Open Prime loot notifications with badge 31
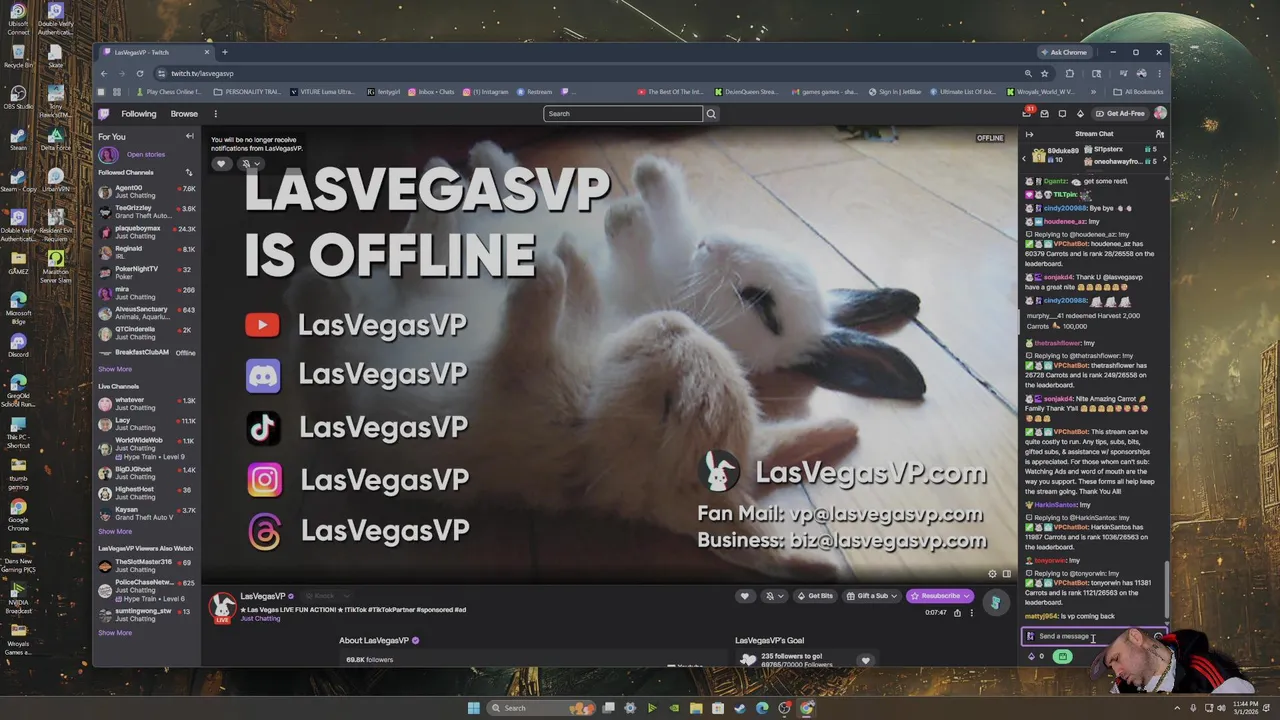This screenshot has height=720, width=1280. click(1027, 113)
